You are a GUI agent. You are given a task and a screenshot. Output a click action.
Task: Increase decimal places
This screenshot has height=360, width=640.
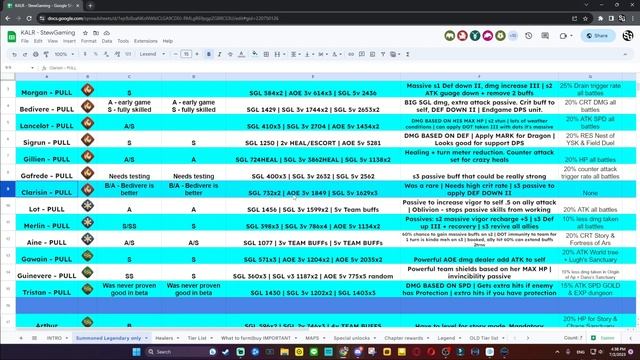point(117,54)
